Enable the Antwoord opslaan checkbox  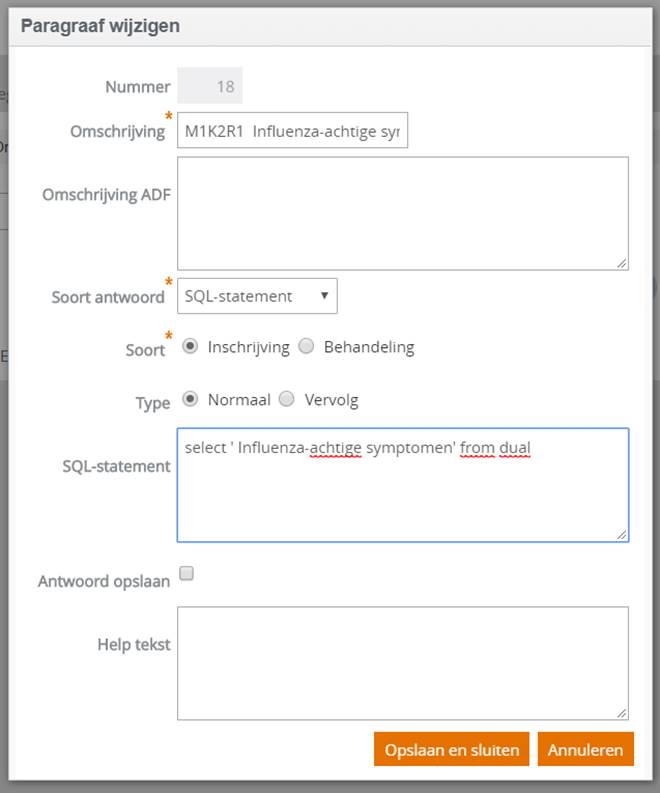pos(187,573)
